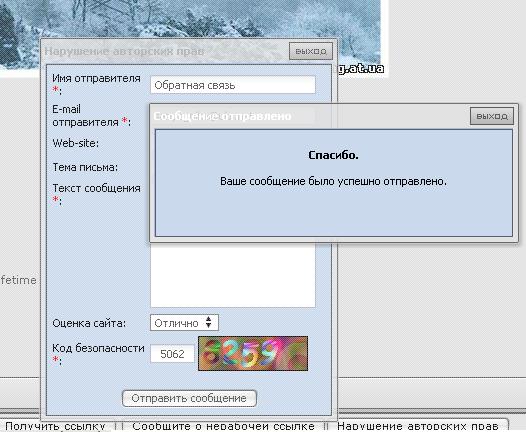Image resolution: width=526 pixels, height=432 pixels.
Task: Click выход on 'Нарушение авторских прав' dialog
Action: 311,51
